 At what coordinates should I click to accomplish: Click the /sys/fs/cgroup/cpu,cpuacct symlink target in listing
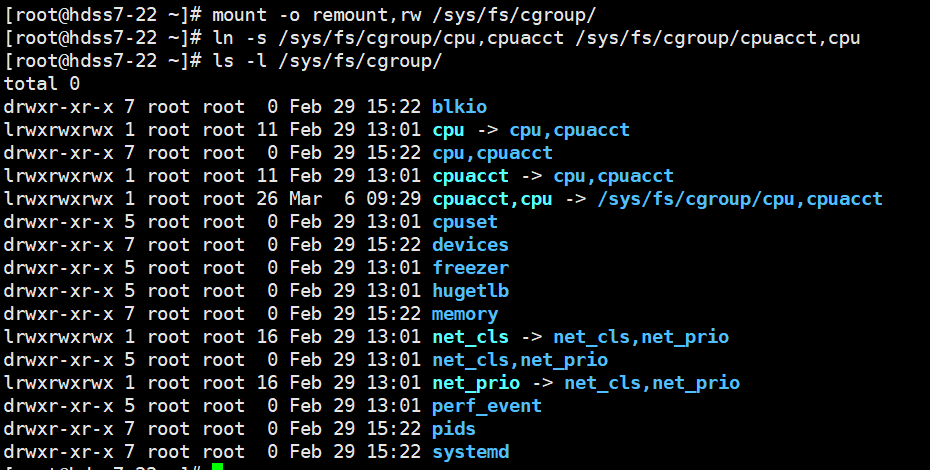(x=740, y=199)
